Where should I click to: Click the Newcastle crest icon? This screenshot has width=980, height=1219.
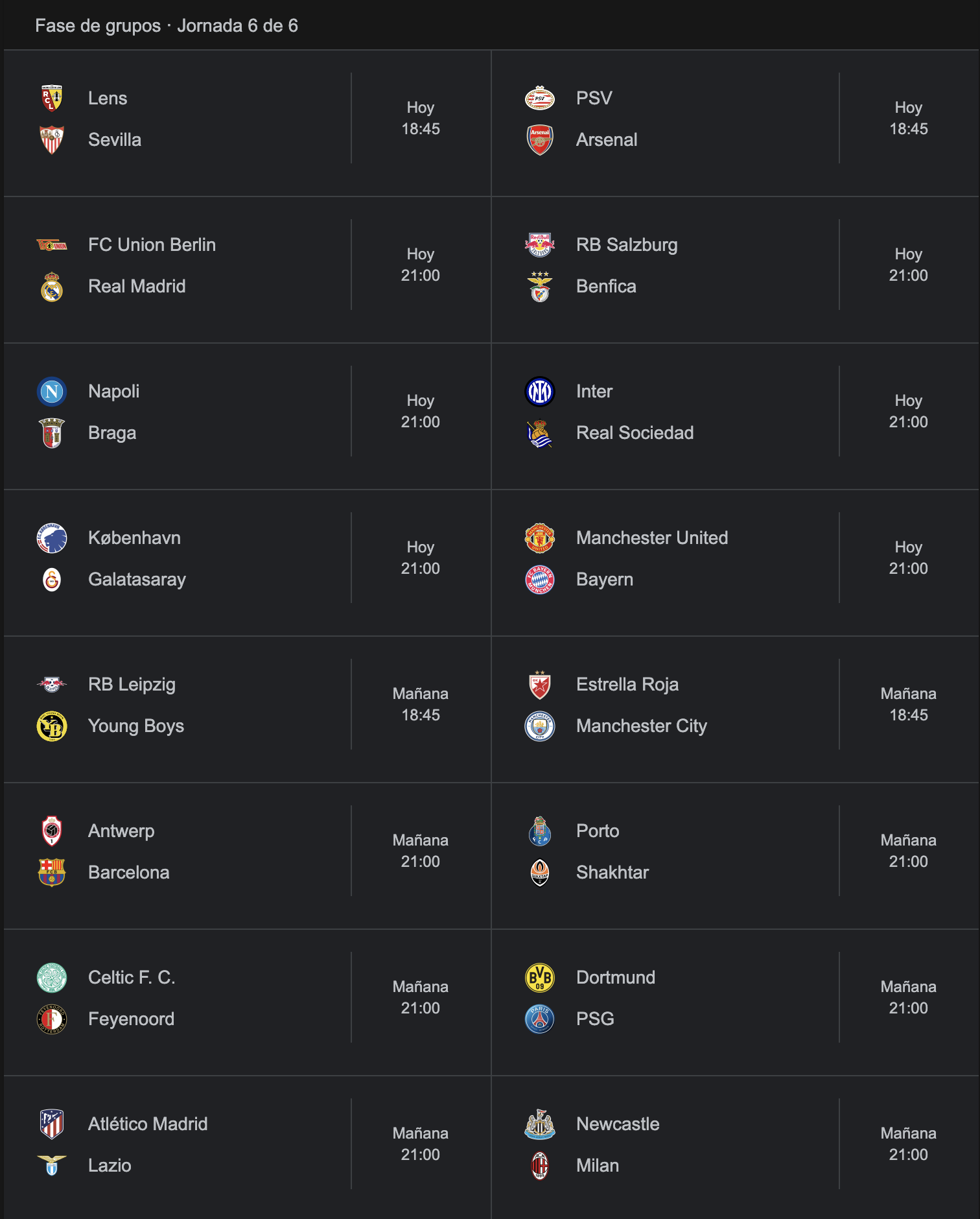coord(540,1124)
